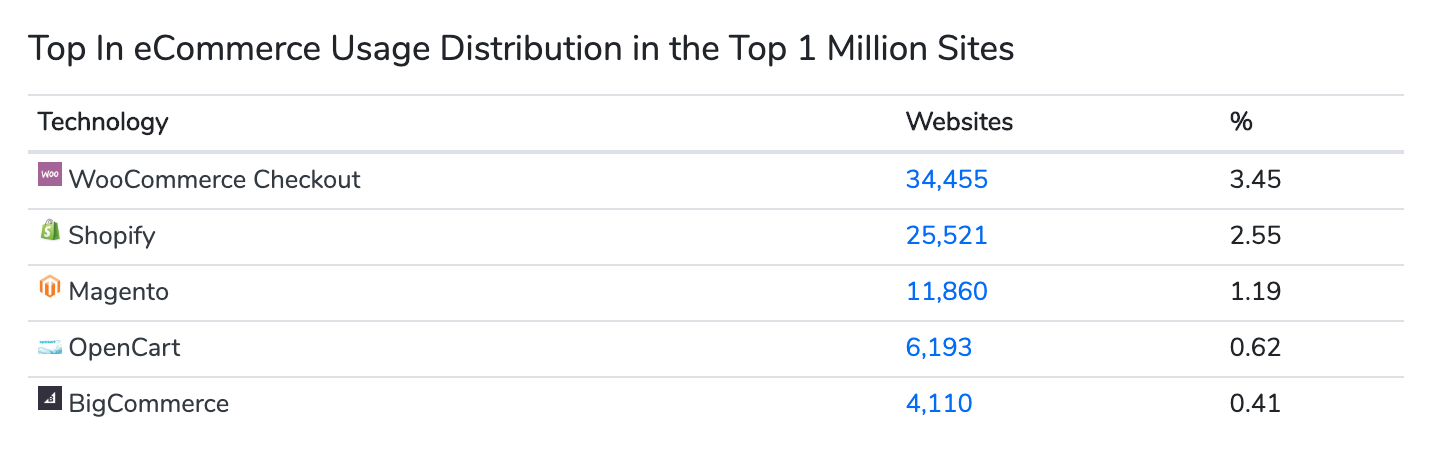Open the 34,455 websites link

tap(946, 179)
